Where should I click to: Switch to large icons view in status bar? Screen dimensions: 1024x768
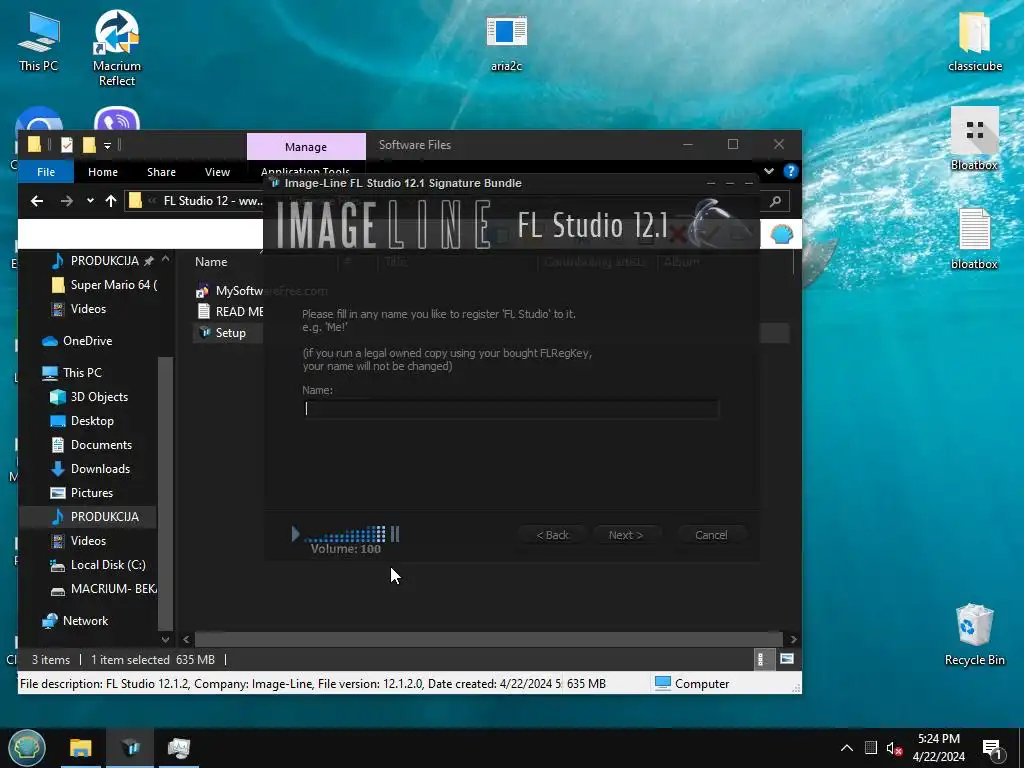pyautogui.click(x=787, y=659)
